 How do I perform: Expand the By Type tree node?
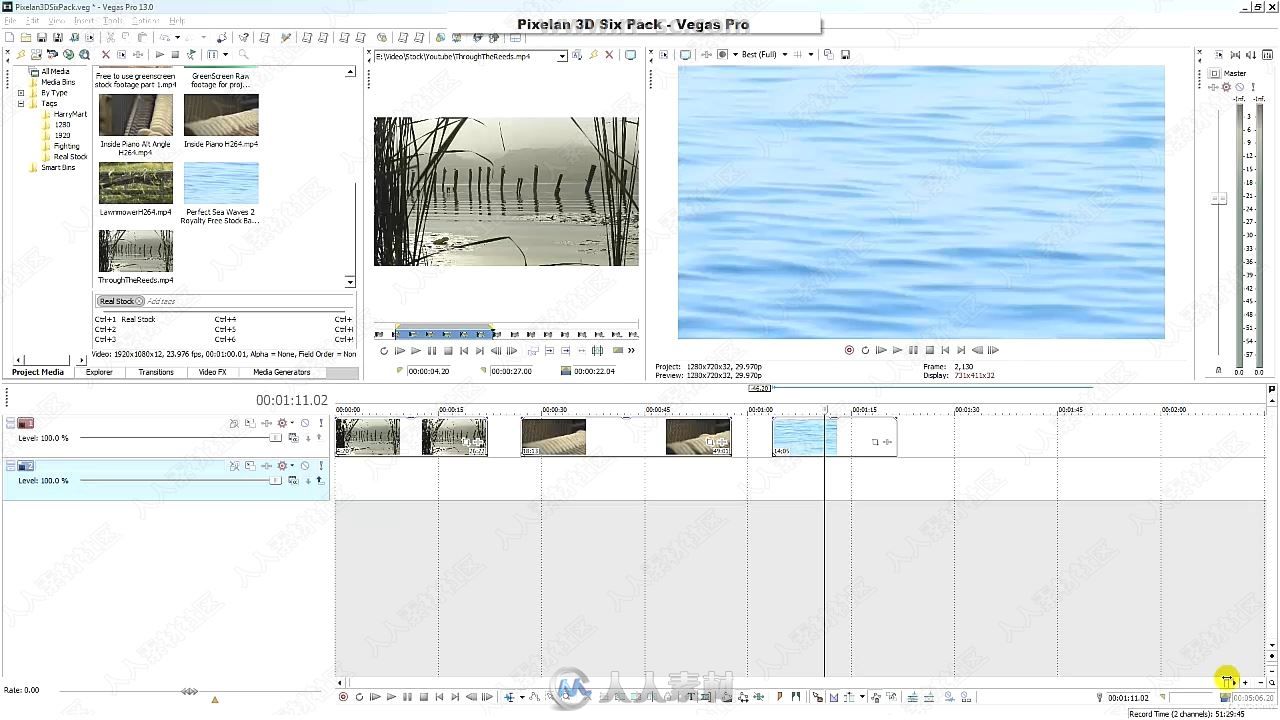point(20,93)
